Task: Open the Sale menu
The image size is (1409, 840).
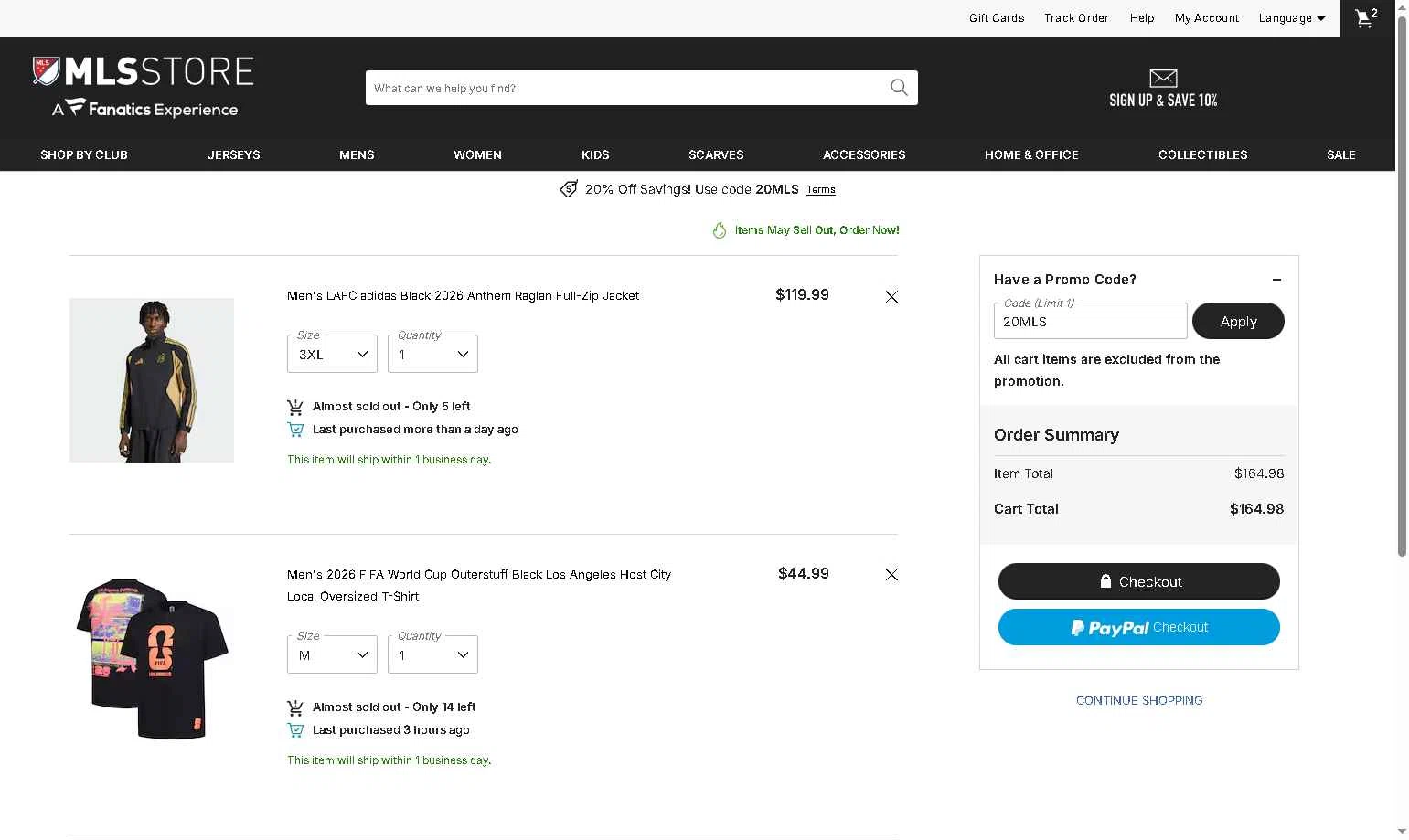Action: pyautogui.click(x=1340, y=154)
